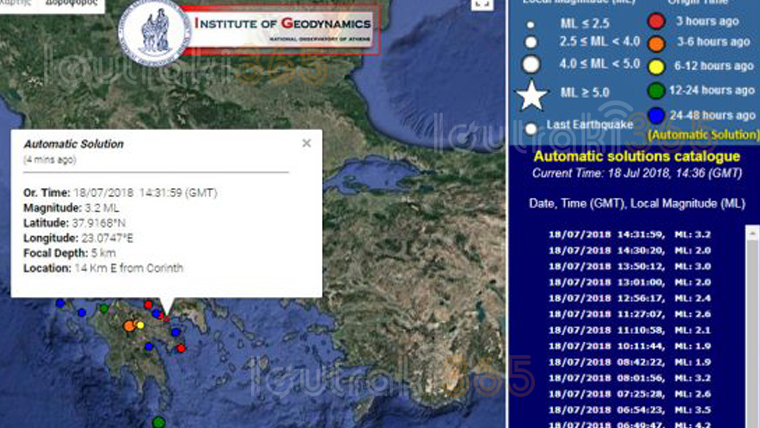This screenshot has height=428, width=760.
Task: Click 'Location: 14 Km E from Corinth' line
Action: pos(103,268)
